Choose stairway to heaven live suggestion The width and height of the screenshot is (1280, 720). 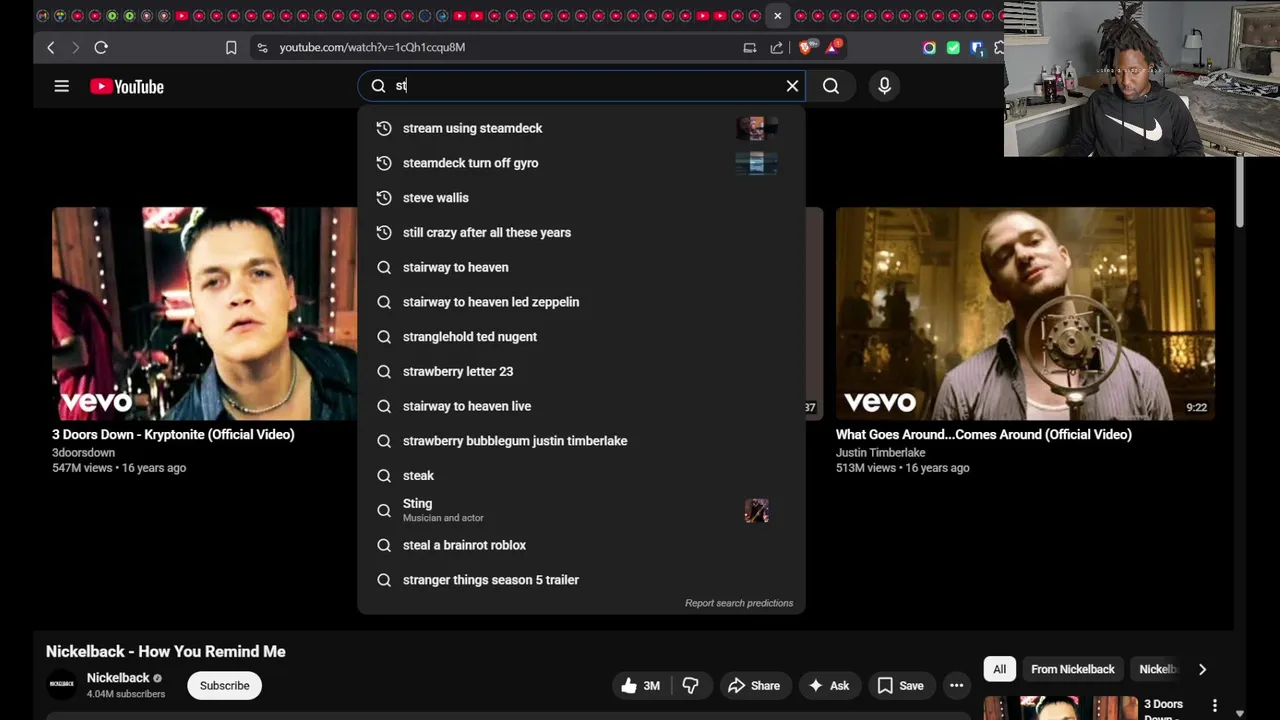pos(581,406)
